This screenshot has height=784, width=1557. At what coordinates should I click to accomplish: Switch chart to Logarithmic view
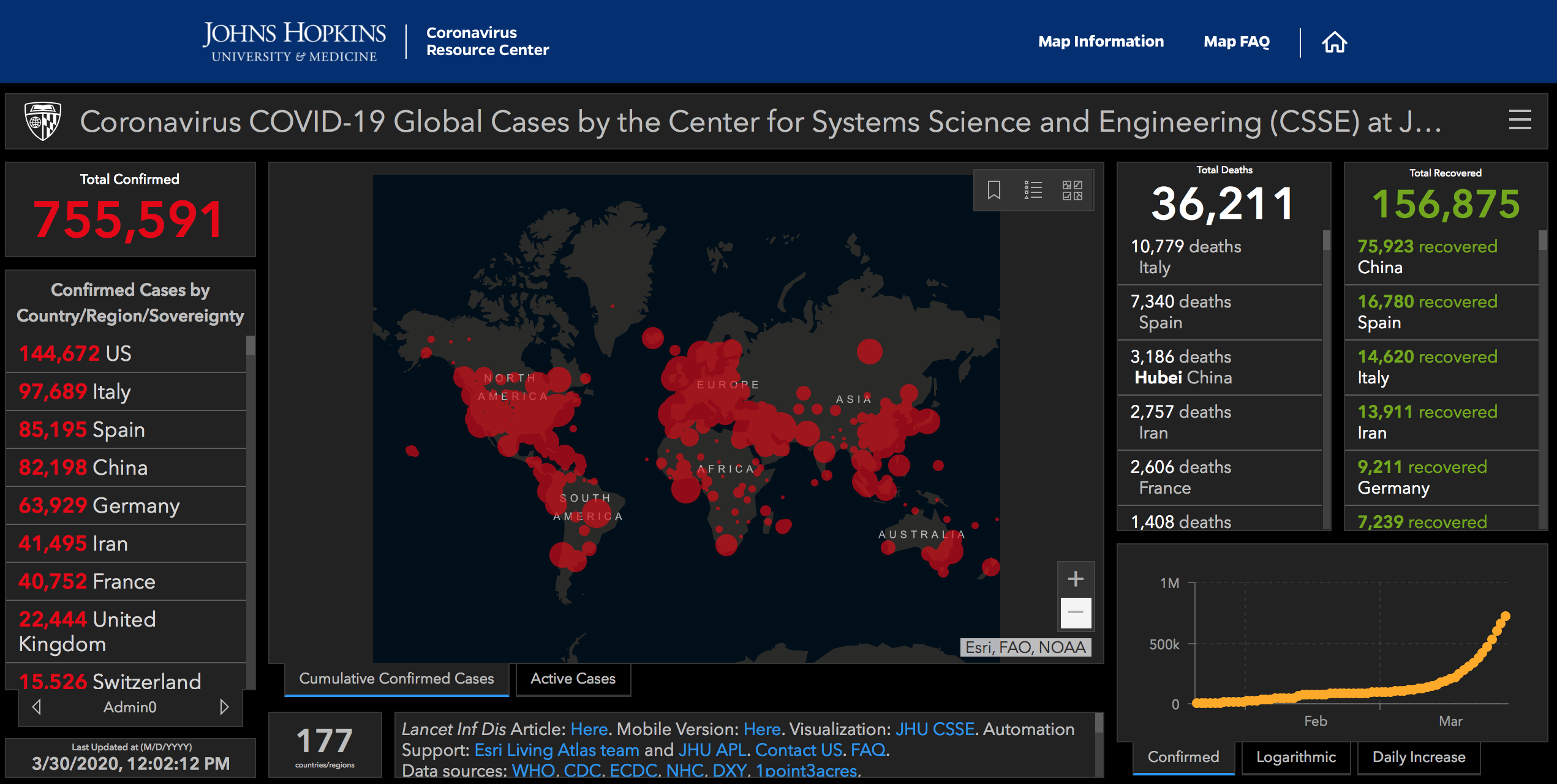(1295, 757)
